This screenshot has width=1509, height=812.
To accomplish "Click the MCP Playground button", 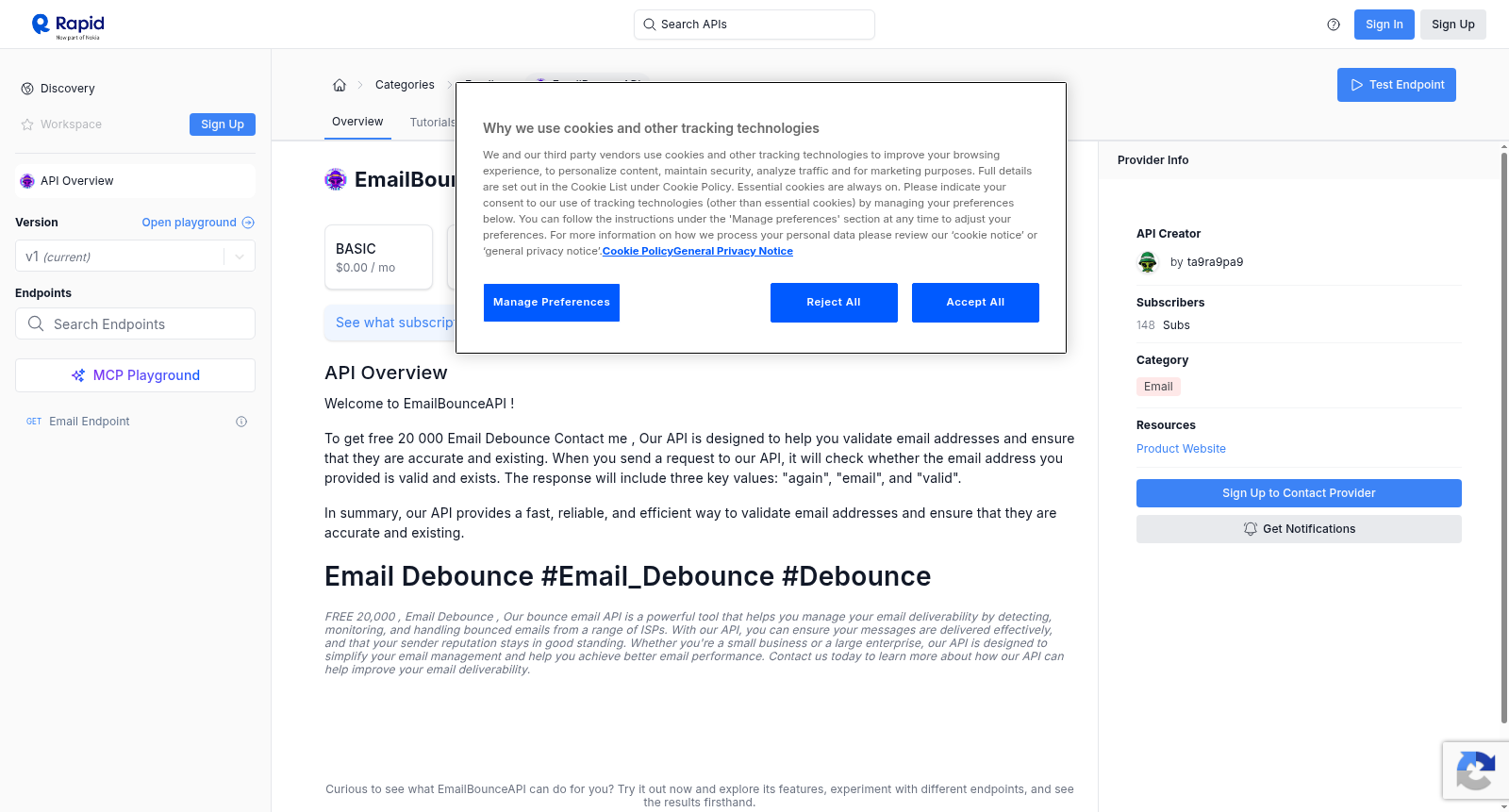I will (x=135, y=375).
